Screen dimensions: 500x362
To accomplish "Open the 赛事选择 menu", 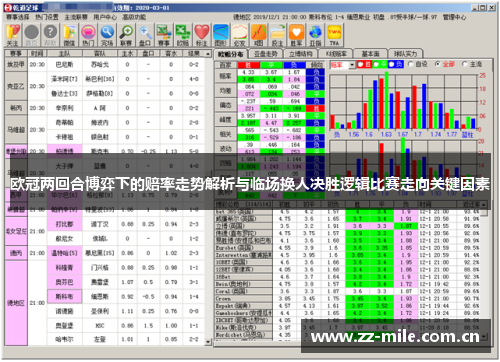I will (x=18, y=17).
